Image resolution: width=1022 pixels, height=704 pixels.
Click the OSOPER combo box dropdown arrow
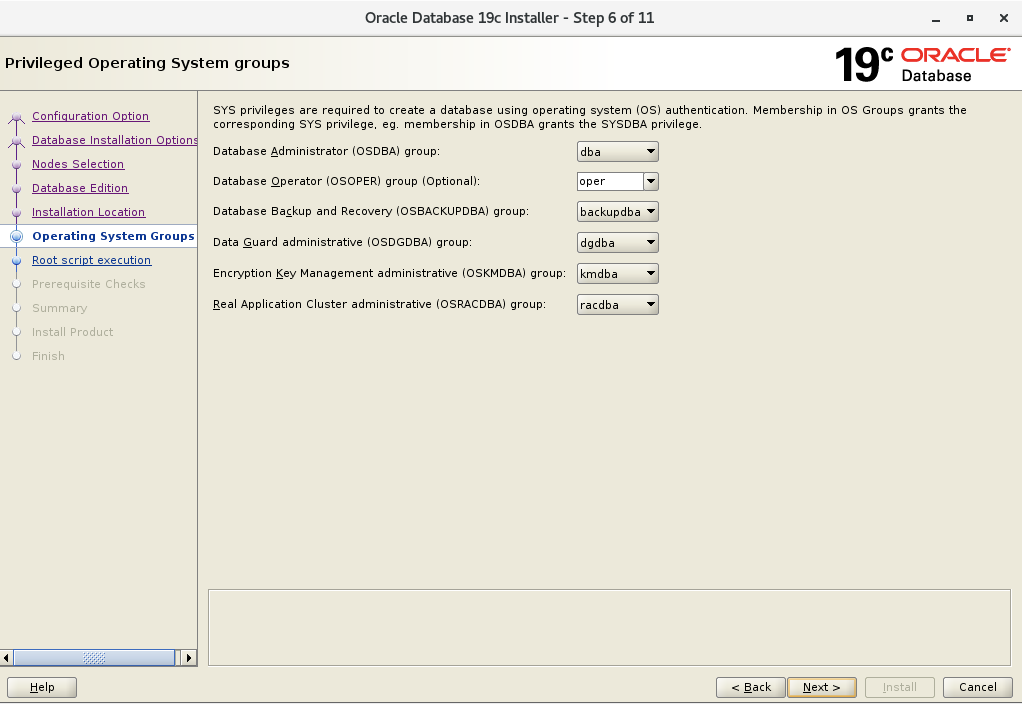[650, 181]
